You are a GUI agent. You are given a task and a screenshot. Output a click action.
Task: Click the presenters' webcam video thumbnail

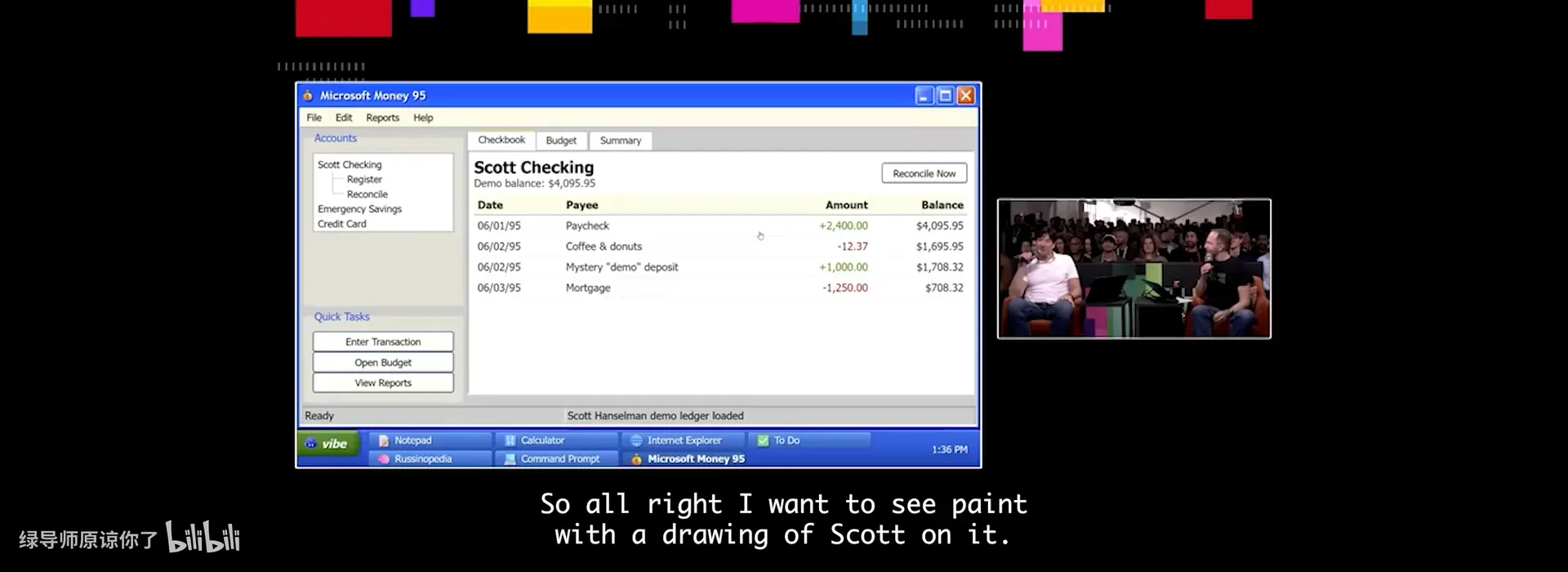[1134, 269]
